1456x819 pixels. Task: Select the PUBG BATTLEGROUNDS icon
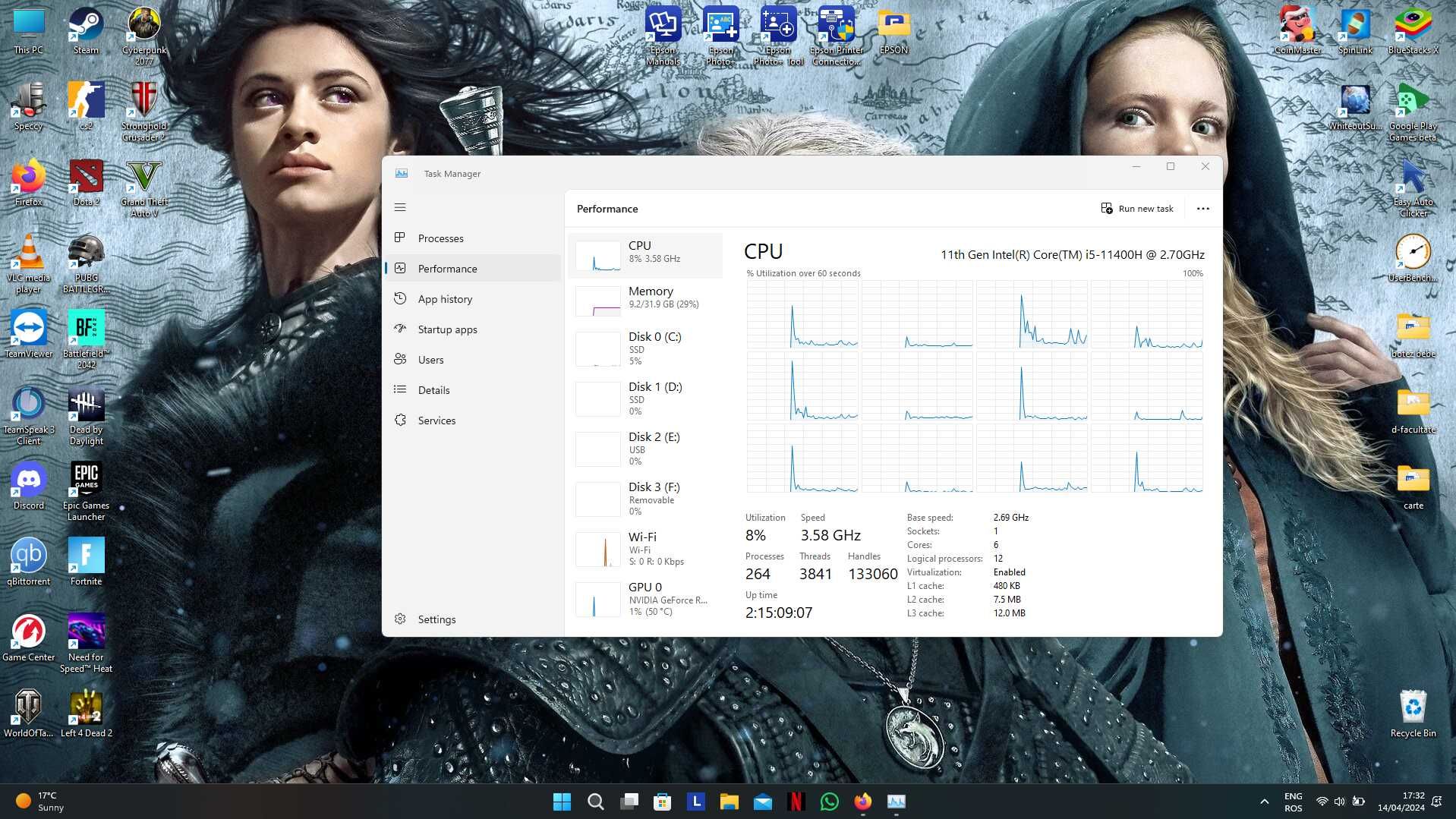tap(86, 264)
